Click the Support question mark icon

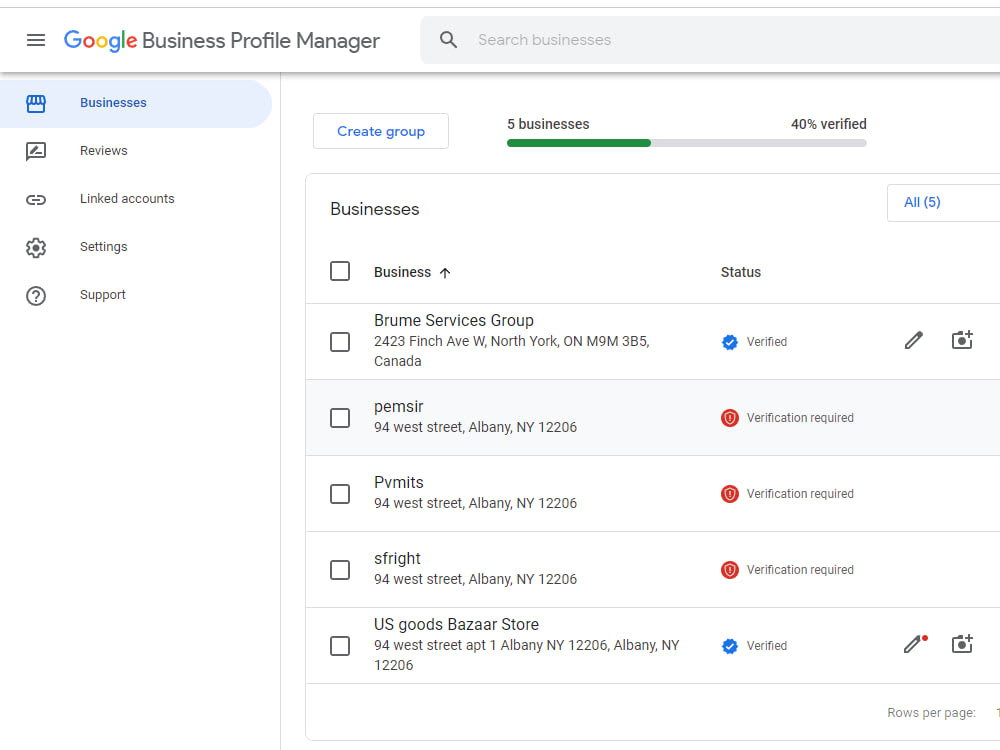[x=36, y=296]
